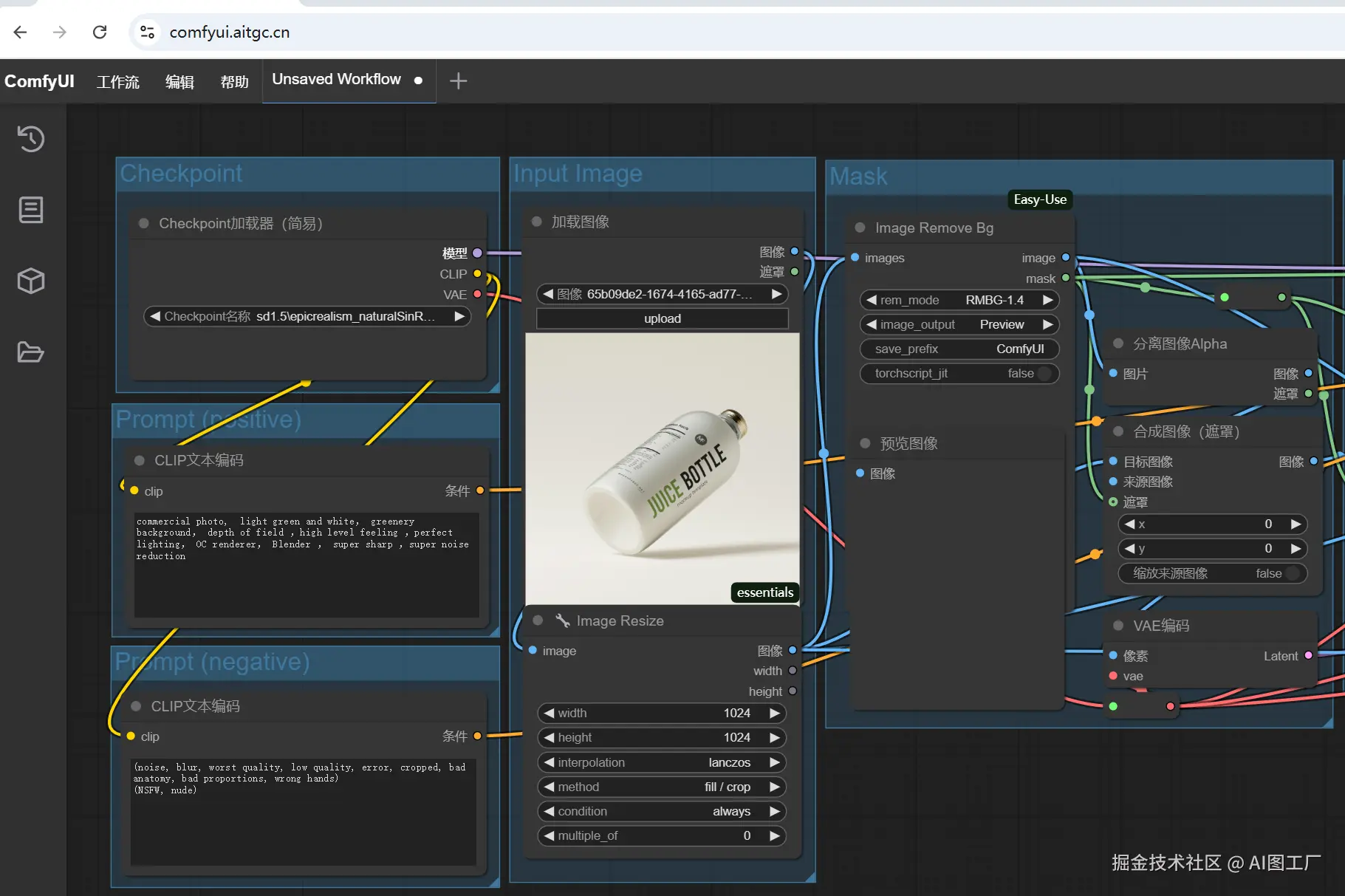
Task: Click the upload button
Action: pos(662,318)
